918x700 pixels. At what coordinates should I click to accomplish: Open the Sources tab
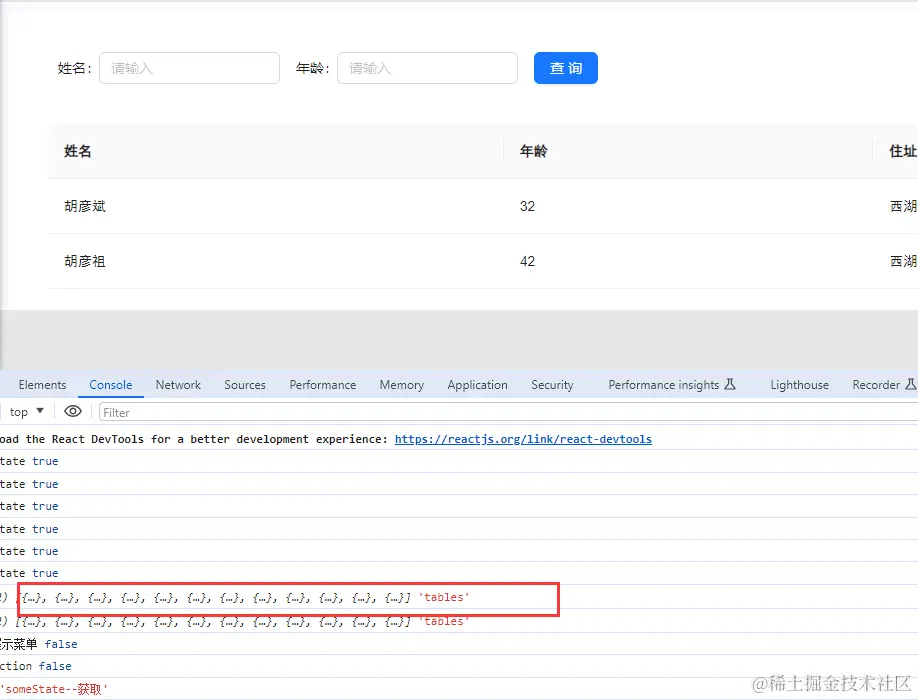pyautogui.click(x=245, y=385)
